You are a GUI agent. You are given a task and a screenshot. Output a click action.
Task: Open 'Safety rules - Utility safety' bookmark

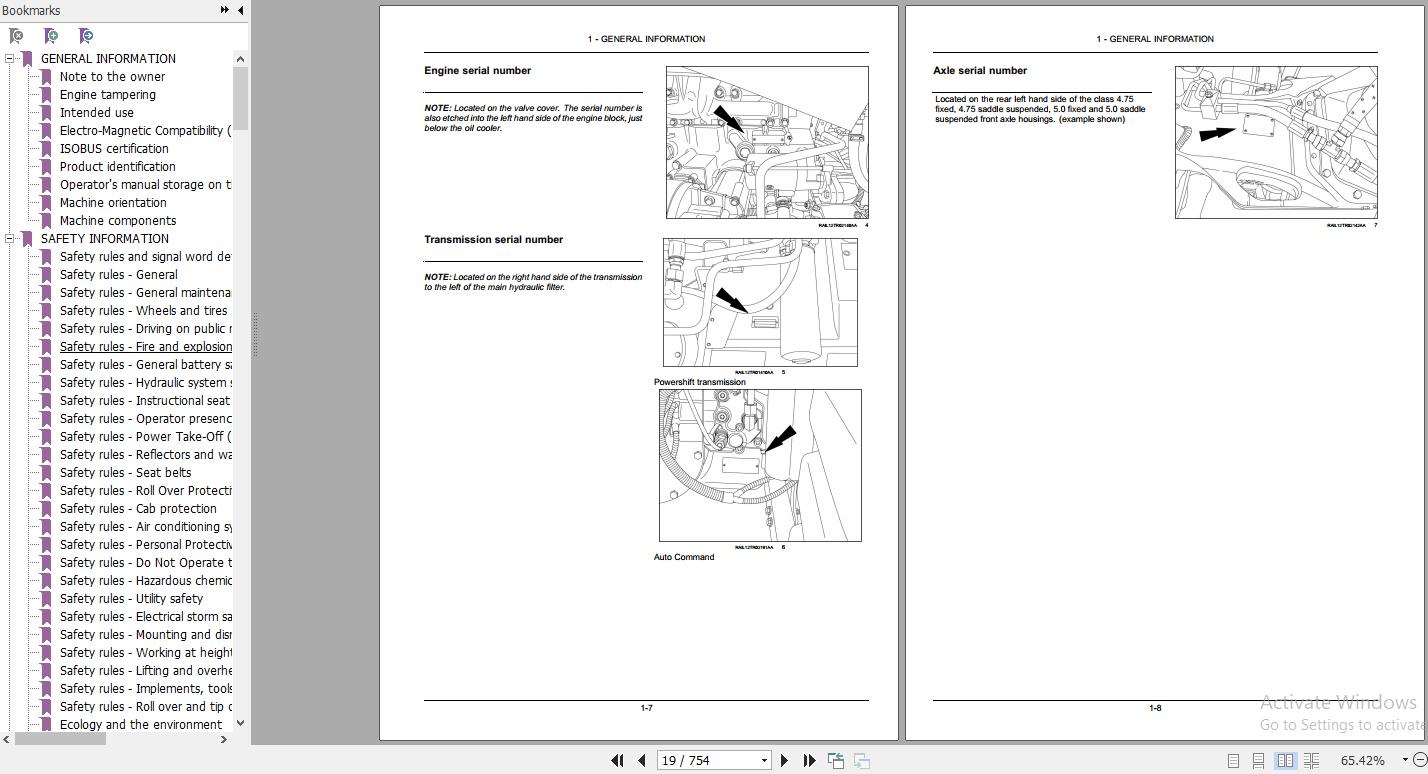pyautogui.click(x=131, y=599)
